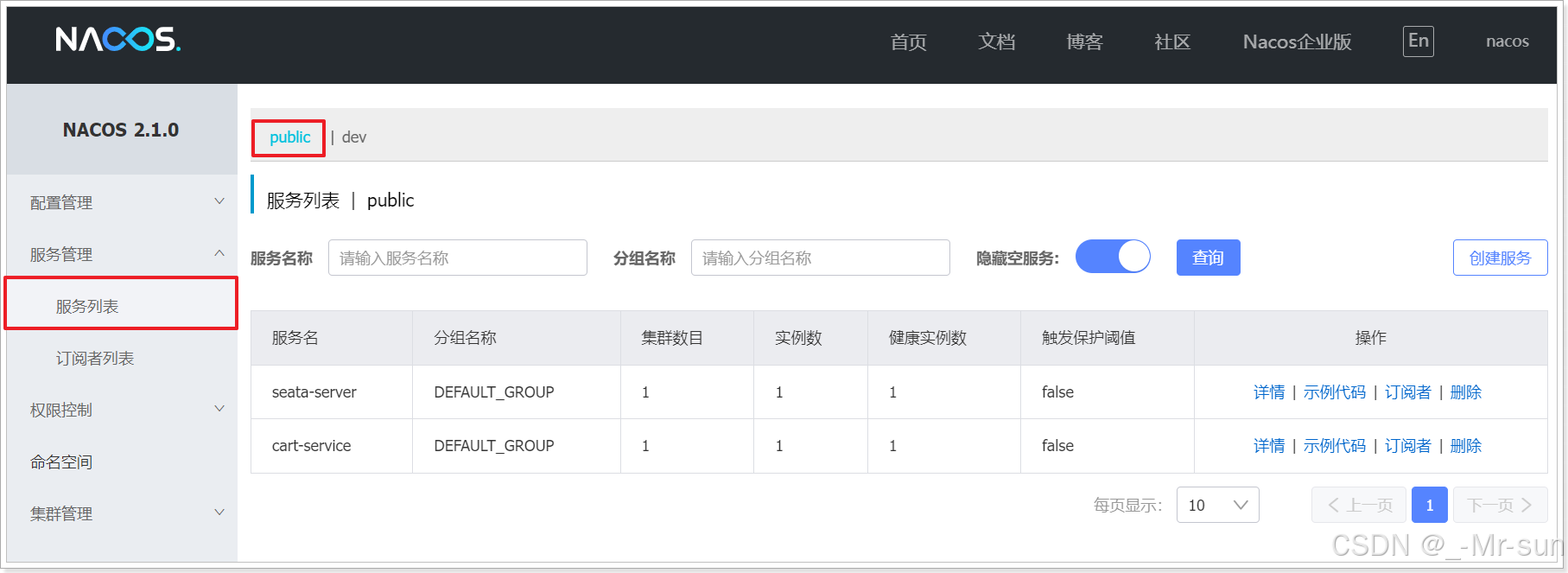Click the 下一页 pagination button
1568x573 pixels.
tap(1501, 505)
